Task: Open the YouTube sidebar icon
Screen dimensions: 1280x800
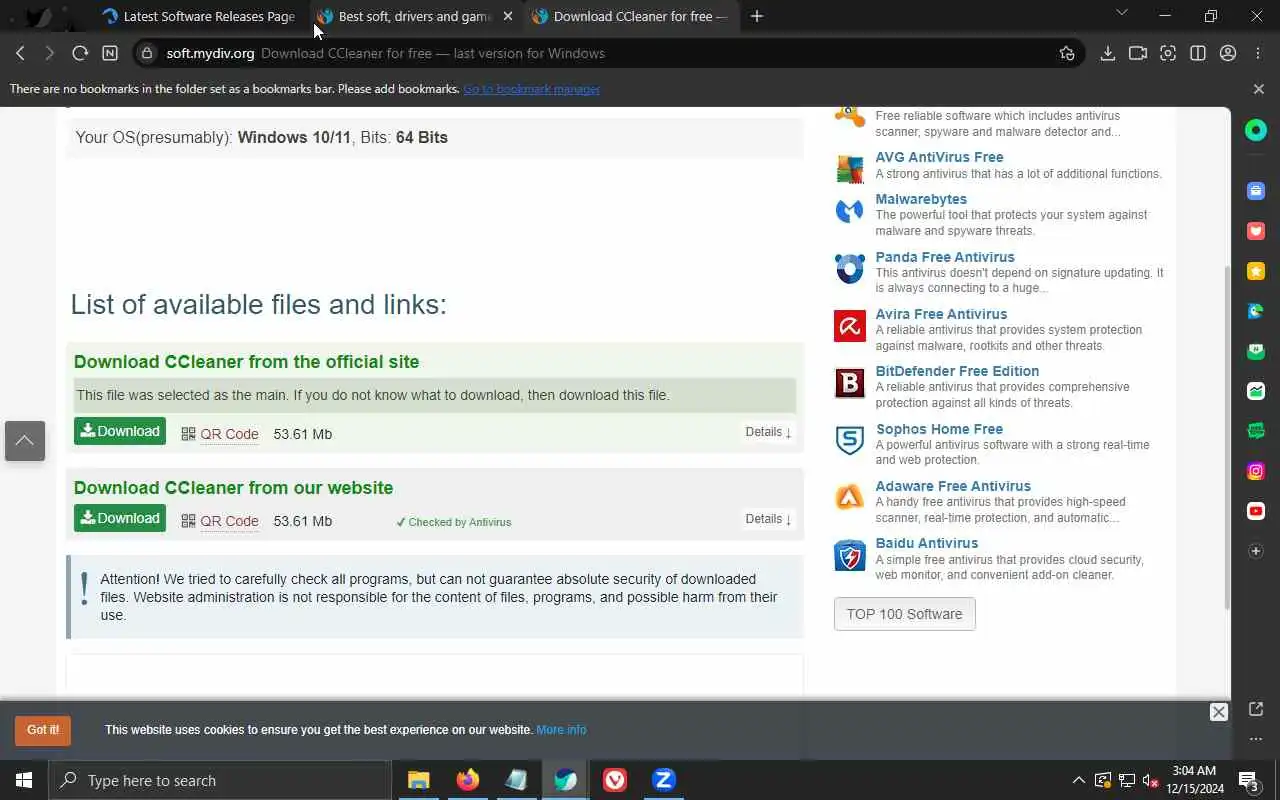Action: [x=1256, y=511]
